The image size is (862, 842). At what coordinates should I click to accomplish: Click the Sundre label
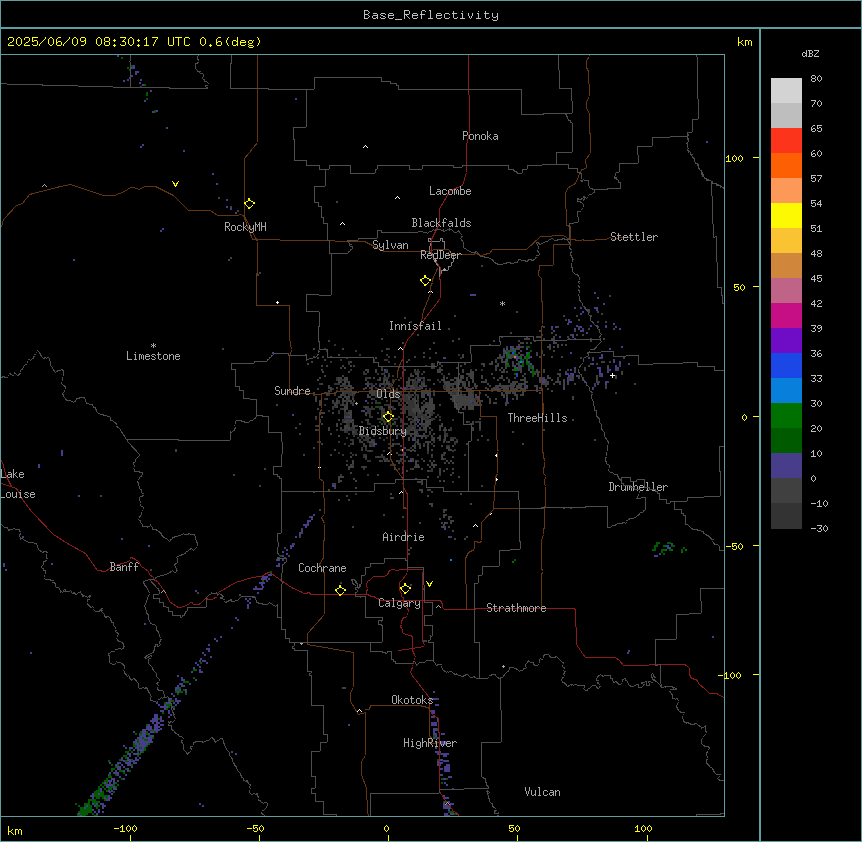point(292,391)
